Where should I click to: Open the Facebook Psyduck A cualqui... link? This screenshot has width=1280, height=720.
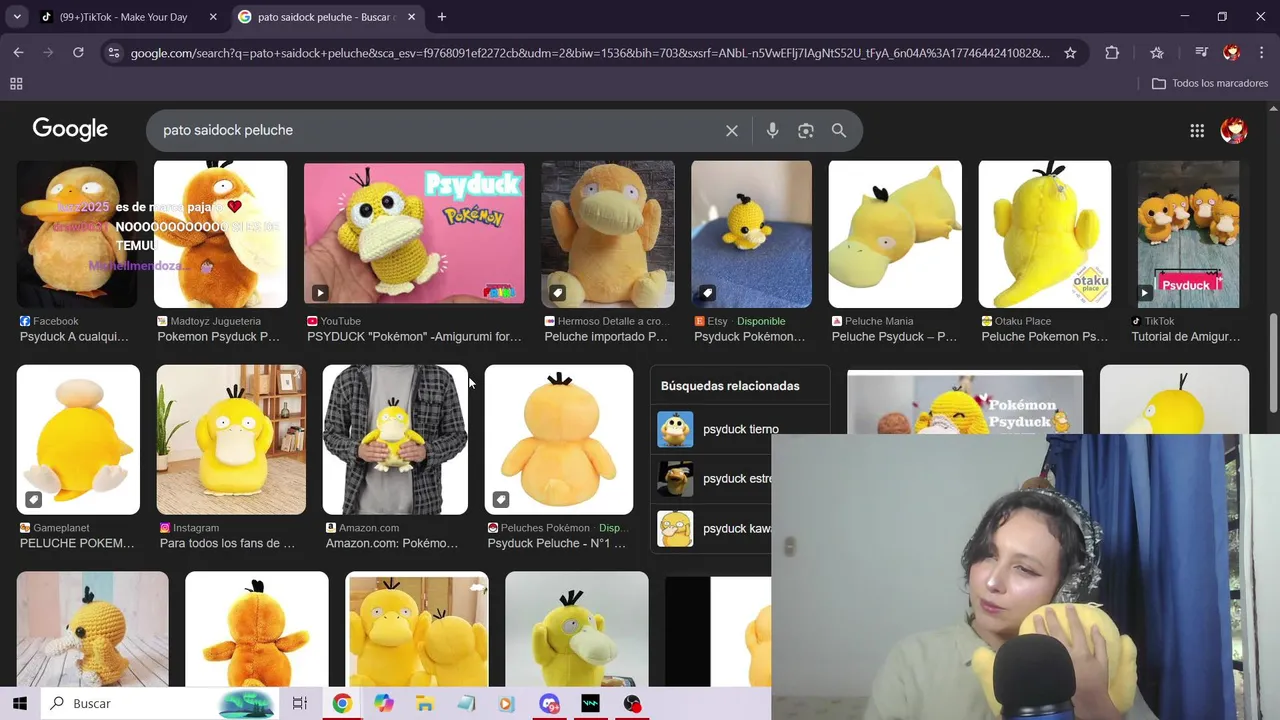(74, 337)
